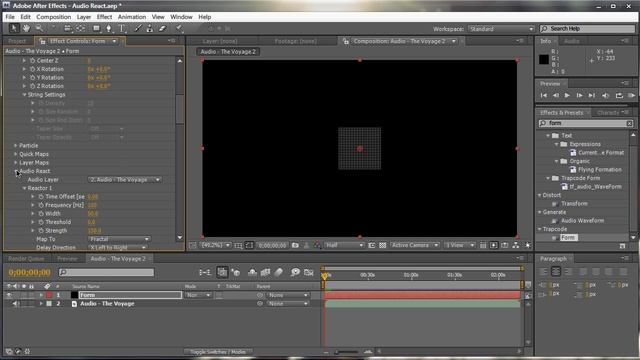Open Composition mini-flowchart icon
The image size is (640, 360).
point(204,272)
